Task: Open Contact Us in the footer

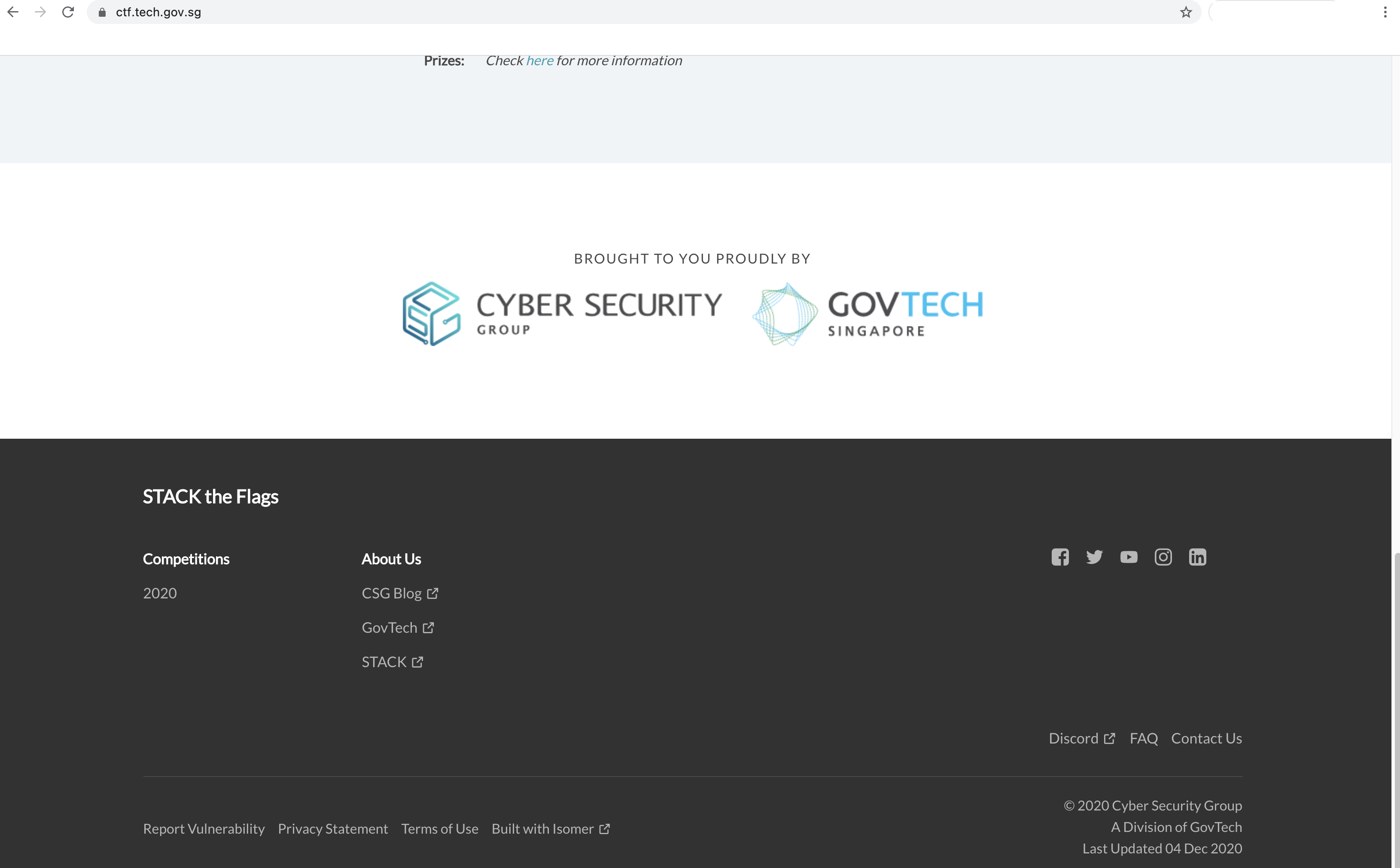Action: click(1206, 738)
